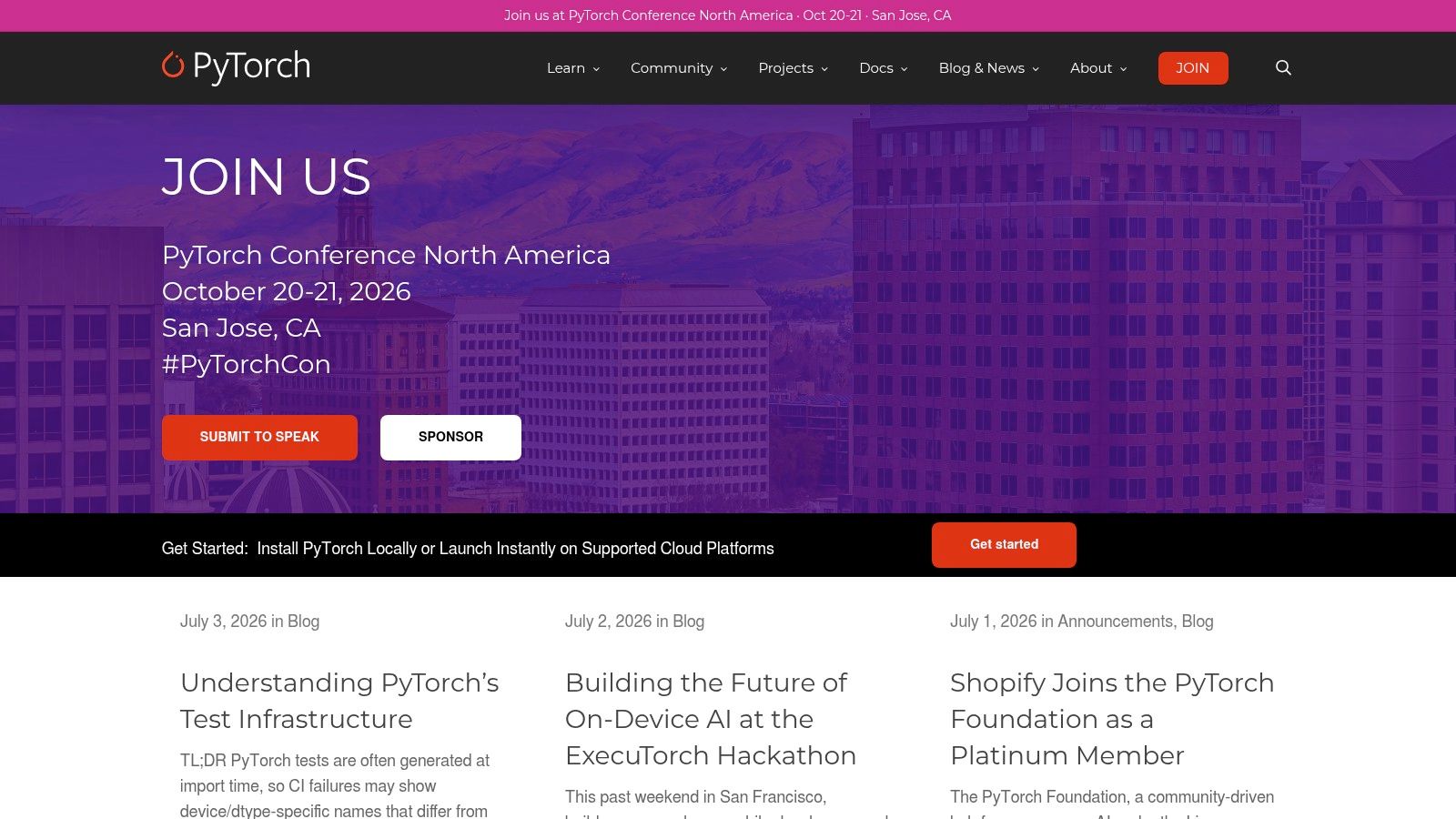Open the PyTorch wordmark home link
The image size is (1456, 819).
[x=251, y=66]
